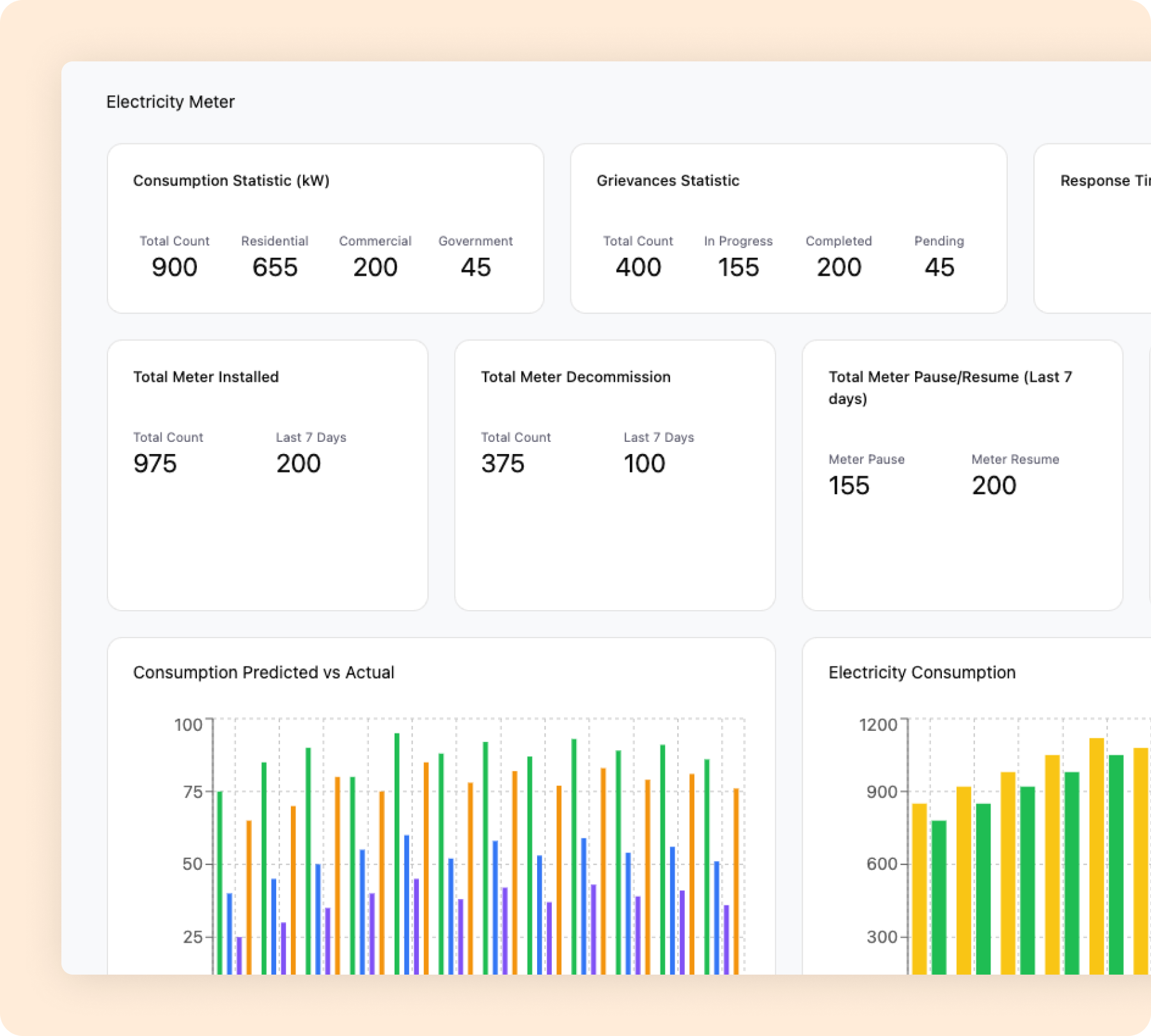Screen dimensions: 1151x1036
Task: Click the first green bar in Electricity Consumption chart
Action: coord(939,897)
